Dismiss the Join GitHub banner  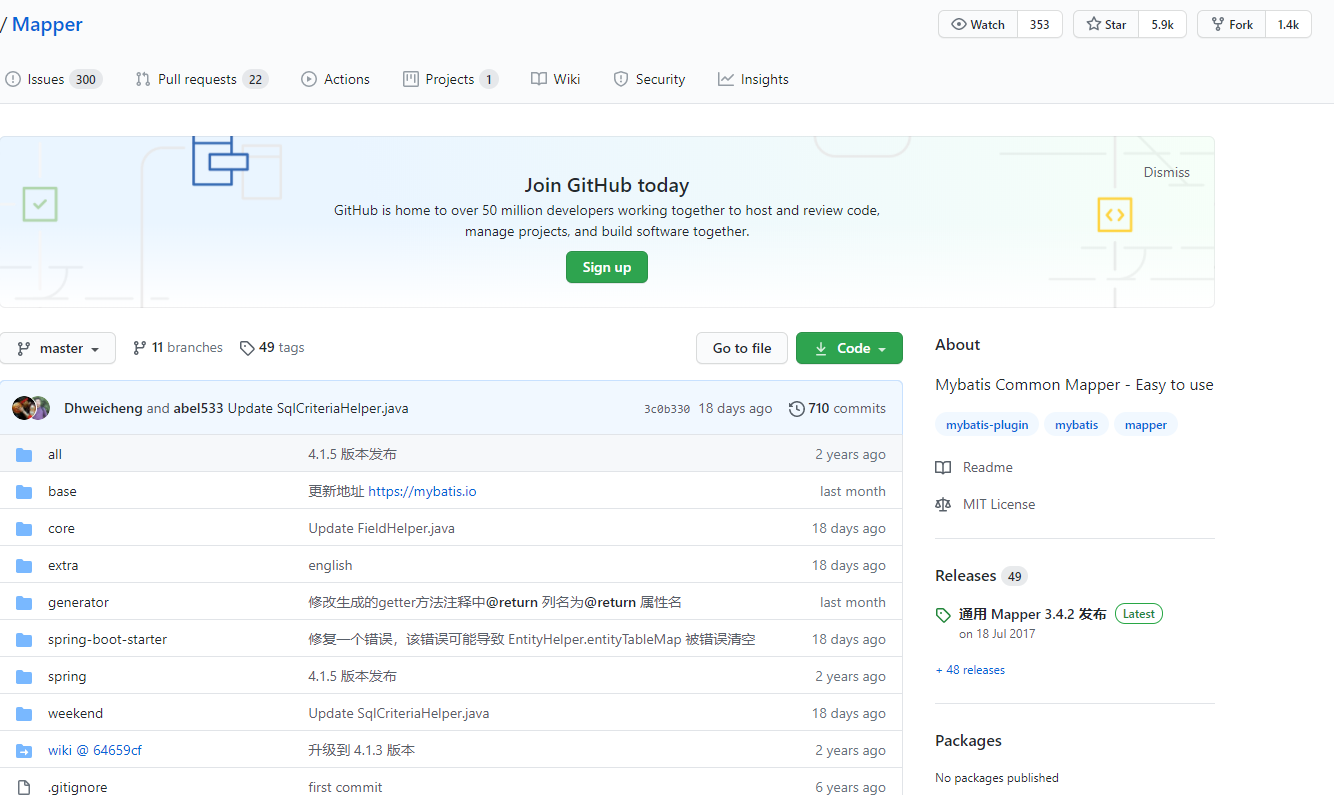pyautogui.click(x=1167, y=172)
